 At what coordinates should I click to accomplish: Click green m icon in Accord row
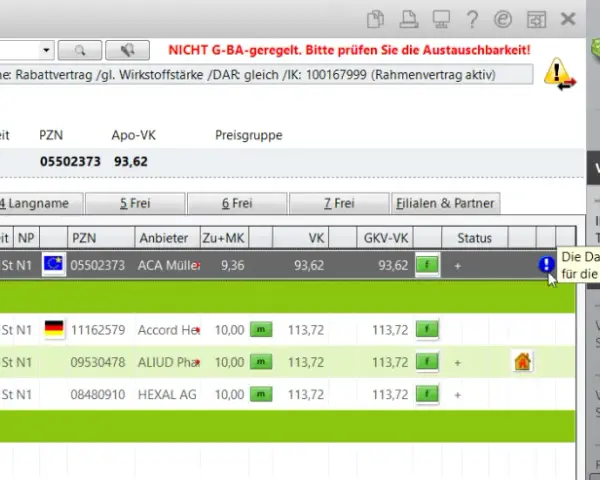(261, 330)
